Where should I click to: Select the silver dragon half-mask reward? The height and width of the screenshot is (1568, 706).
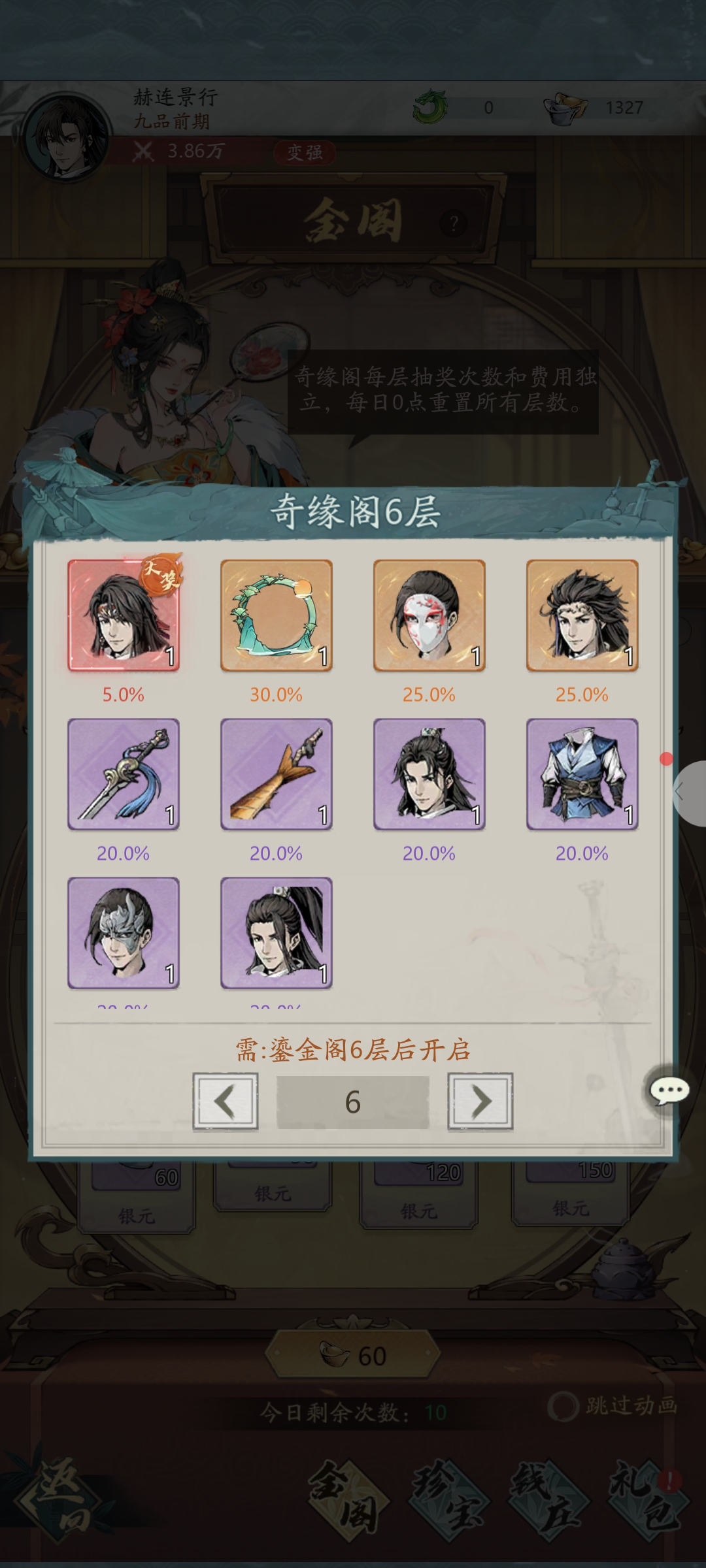pyautogui.click(x=124, y=932)
